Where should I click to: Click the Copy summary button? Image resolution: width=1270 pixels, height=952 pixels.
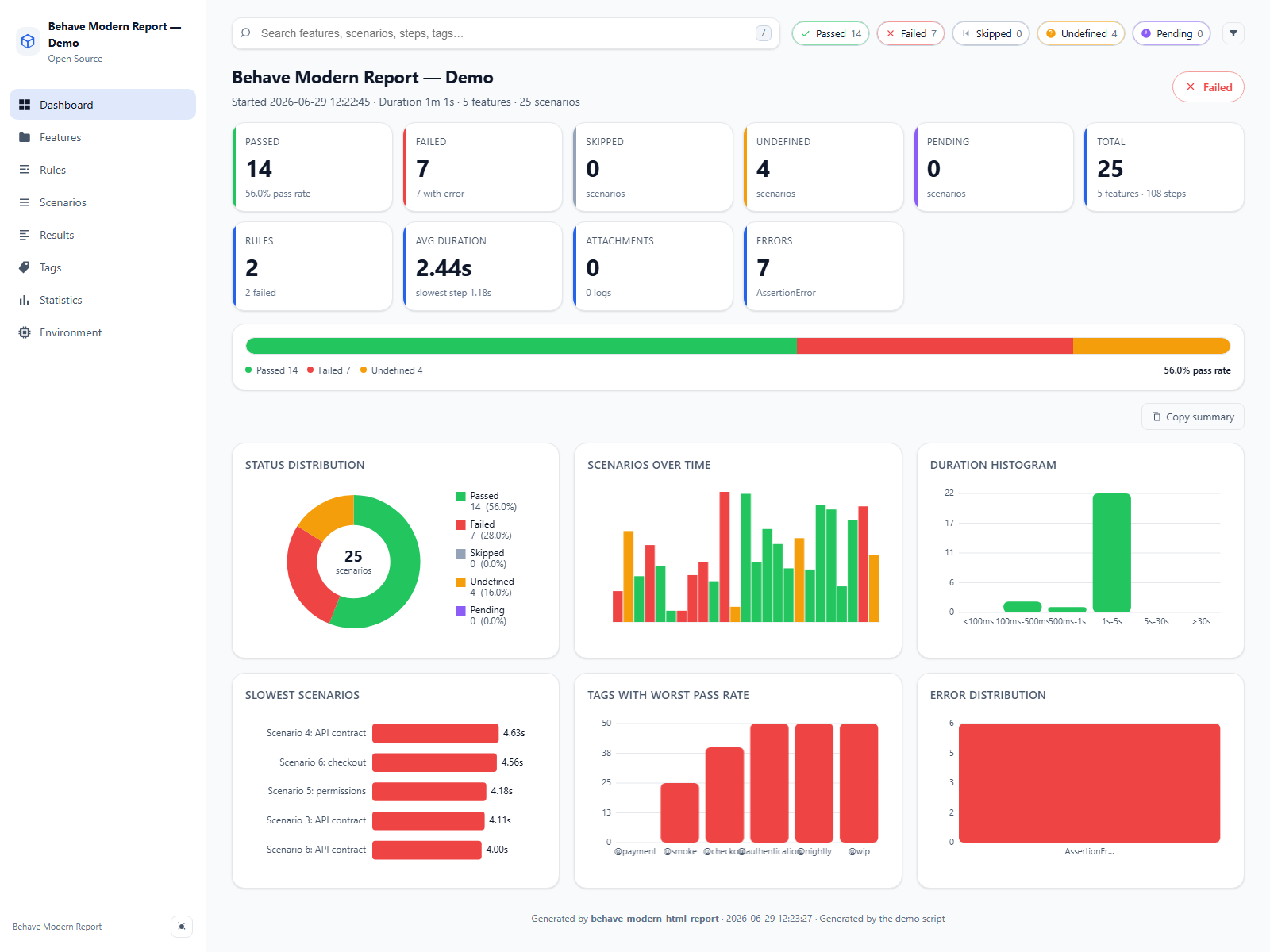[1193, 416]
